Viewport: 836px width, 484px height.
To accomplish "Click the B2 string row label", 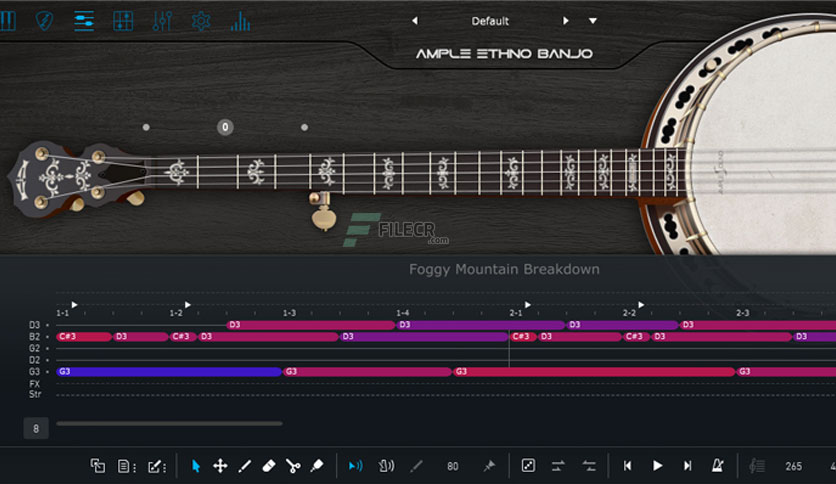I will tap(35, 336).
